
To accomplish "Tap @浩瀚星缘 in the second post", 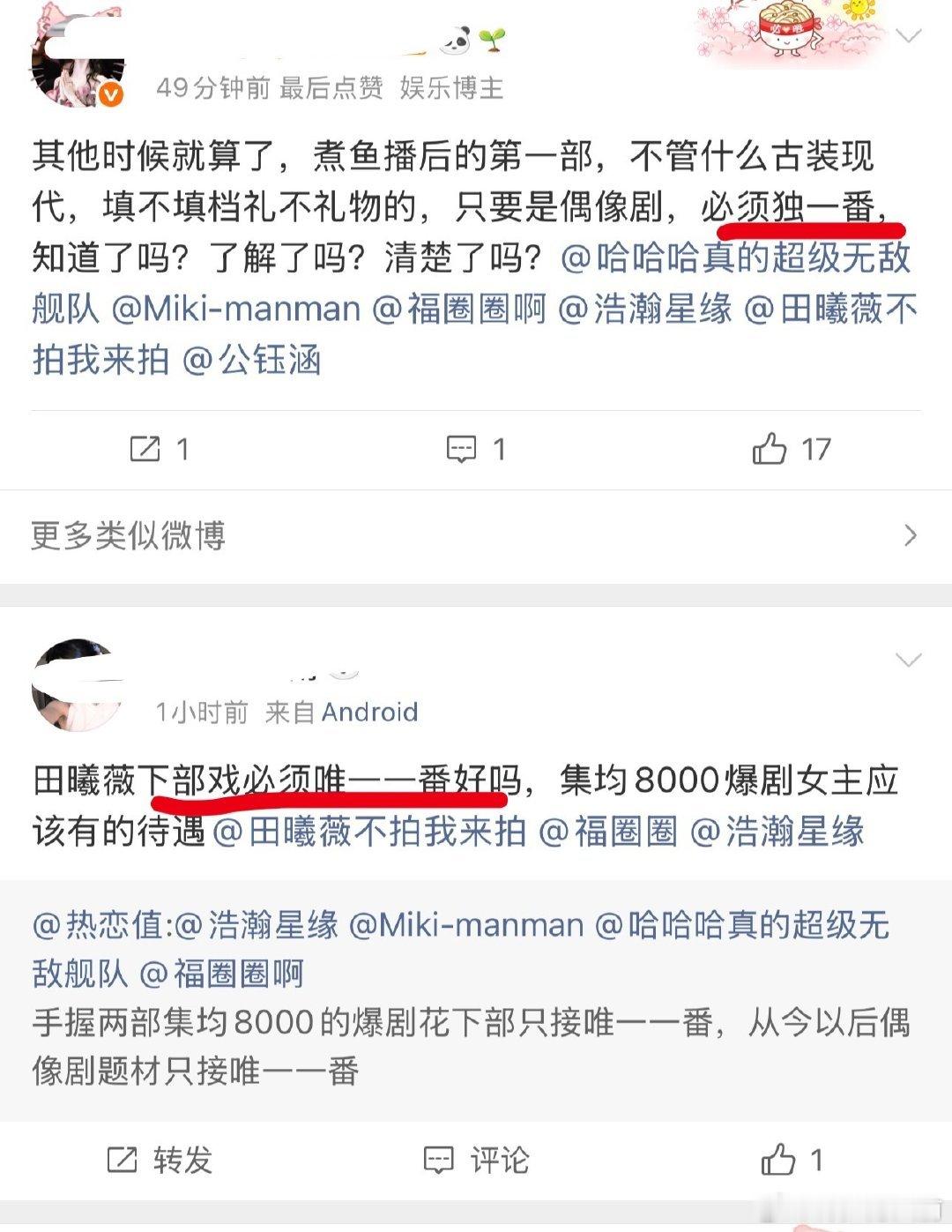I will tap(777, 831).
